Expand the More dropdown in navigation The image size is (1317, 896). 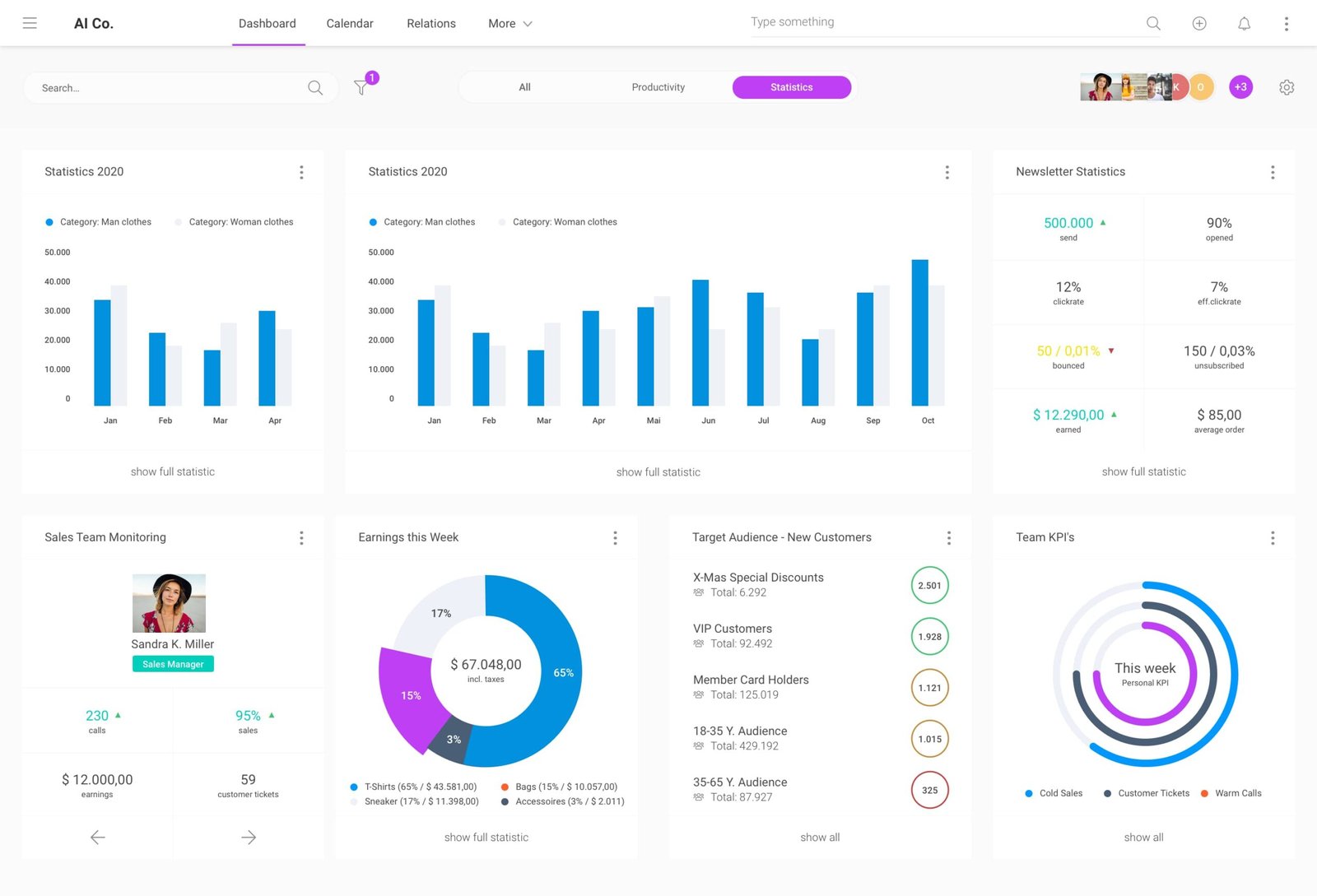point(510,24)
